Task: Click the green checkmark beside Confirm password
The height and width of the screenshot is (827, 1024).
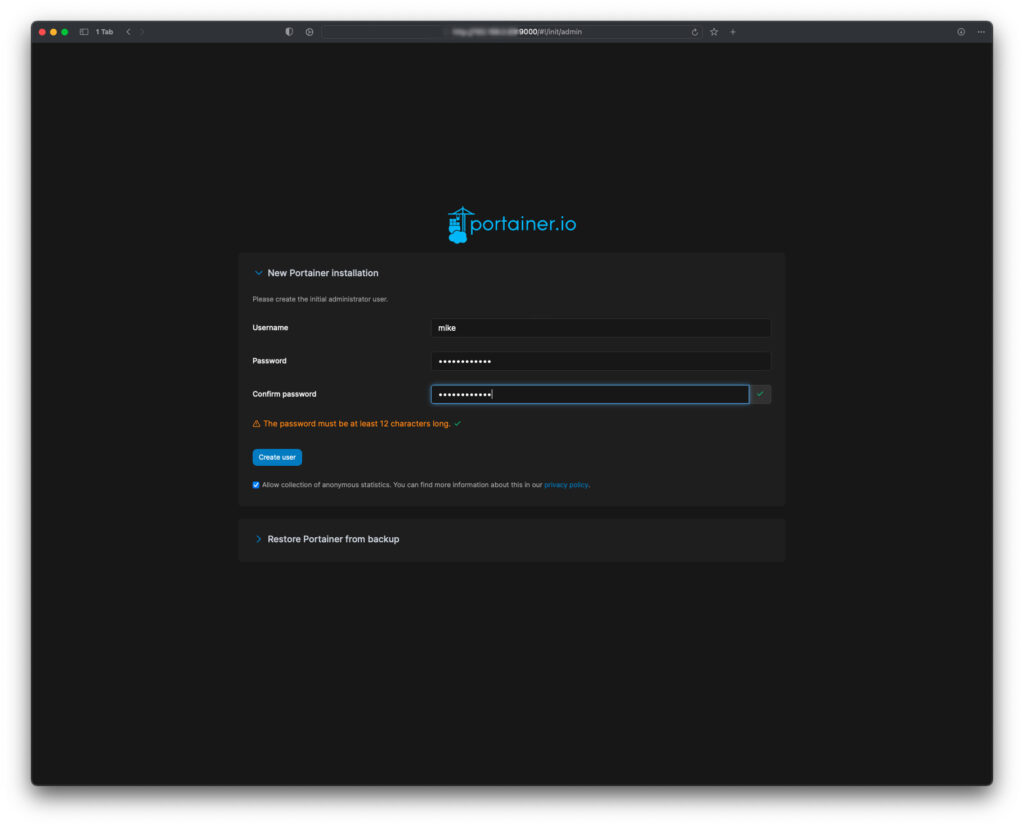Action: 760,394
